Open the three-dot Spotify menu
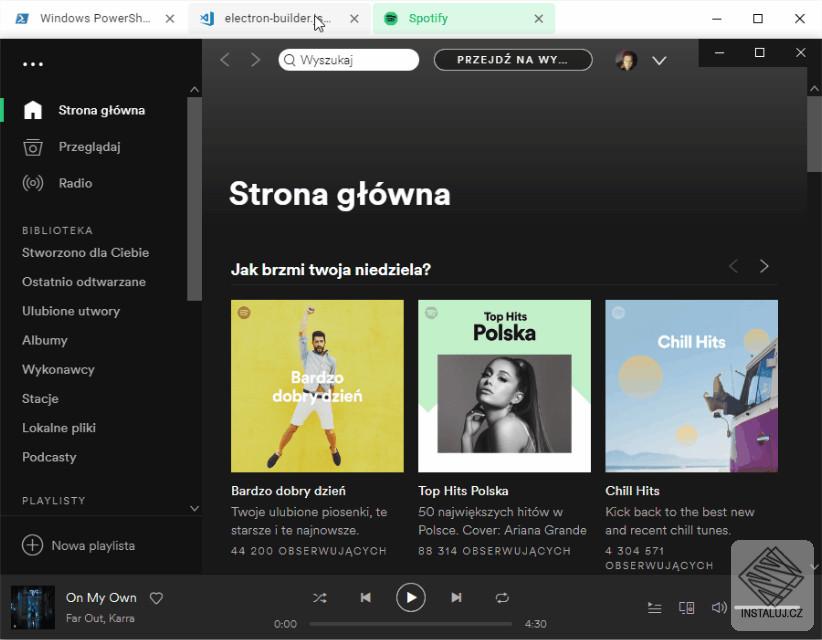 (33, 64)
